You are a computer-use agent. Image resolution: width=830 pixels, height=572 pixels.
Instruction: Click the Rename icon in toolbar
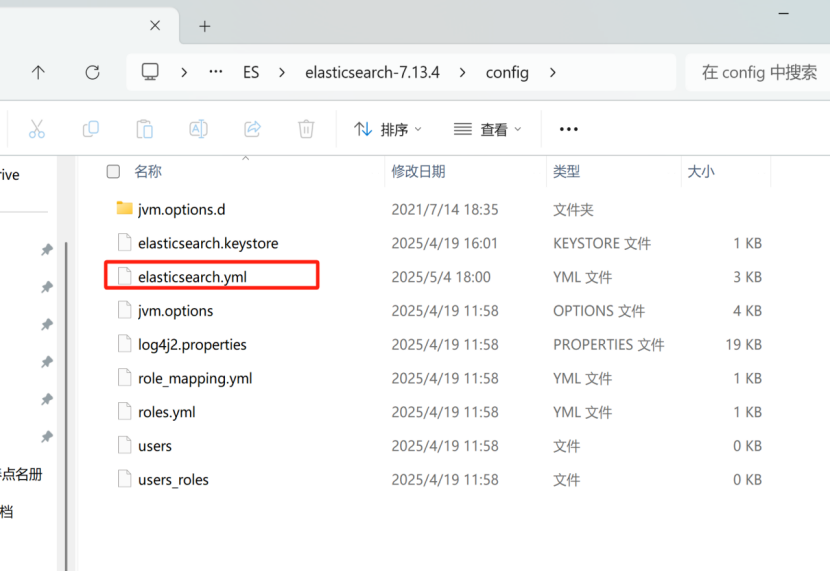tap(199, 129)
